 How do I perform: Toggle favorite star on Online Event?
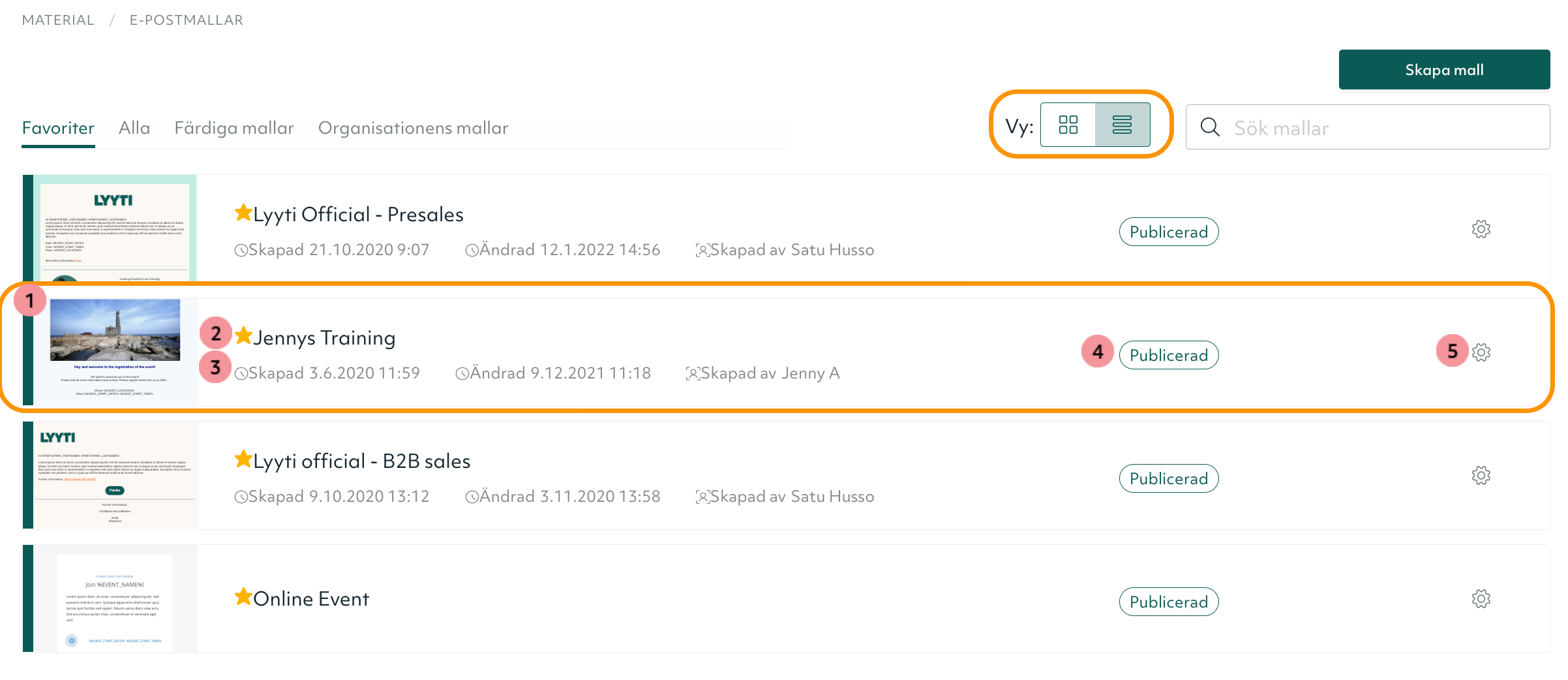(243, 596)
